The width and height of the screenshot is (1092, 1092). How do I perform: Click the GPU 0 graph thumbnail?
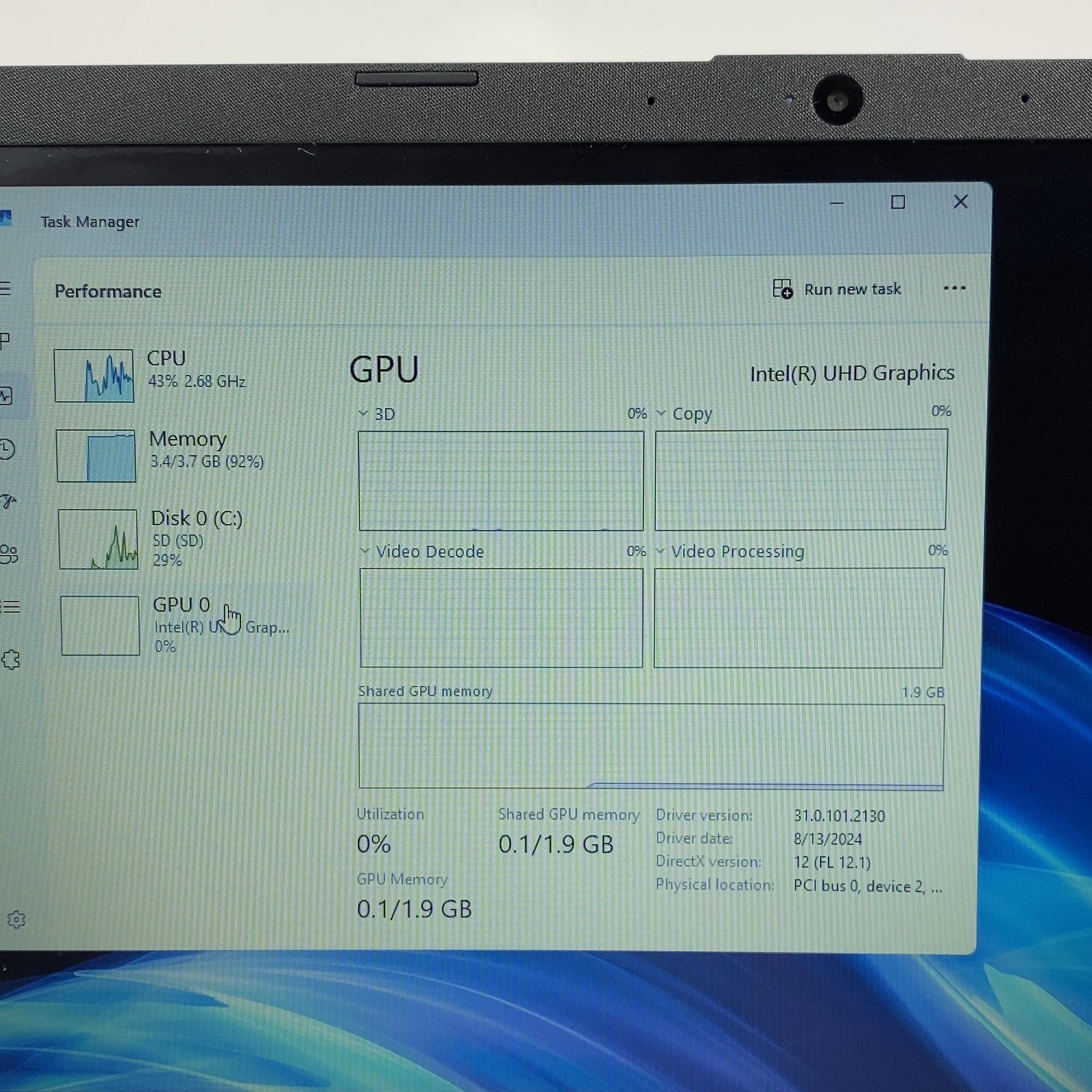[x=100, y=626]
